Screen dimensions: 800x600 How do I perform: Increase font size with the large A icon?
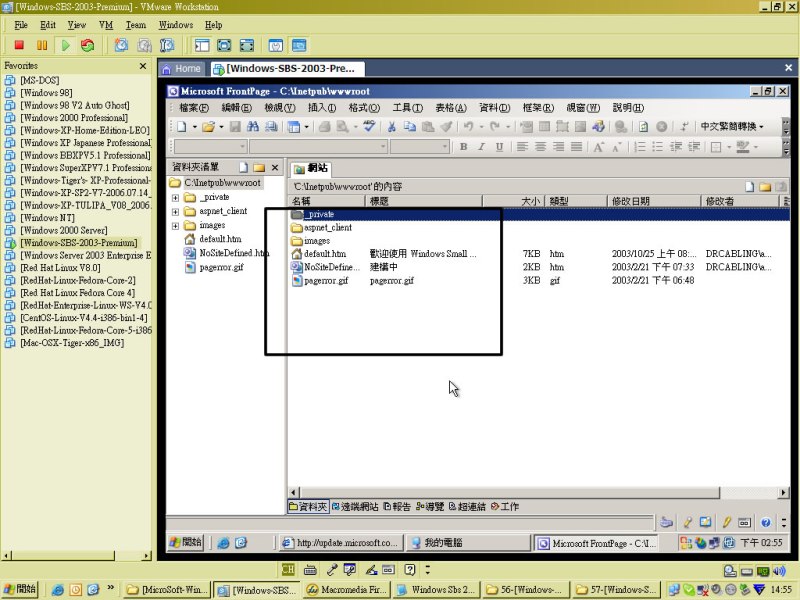click(x=598, y=147)
